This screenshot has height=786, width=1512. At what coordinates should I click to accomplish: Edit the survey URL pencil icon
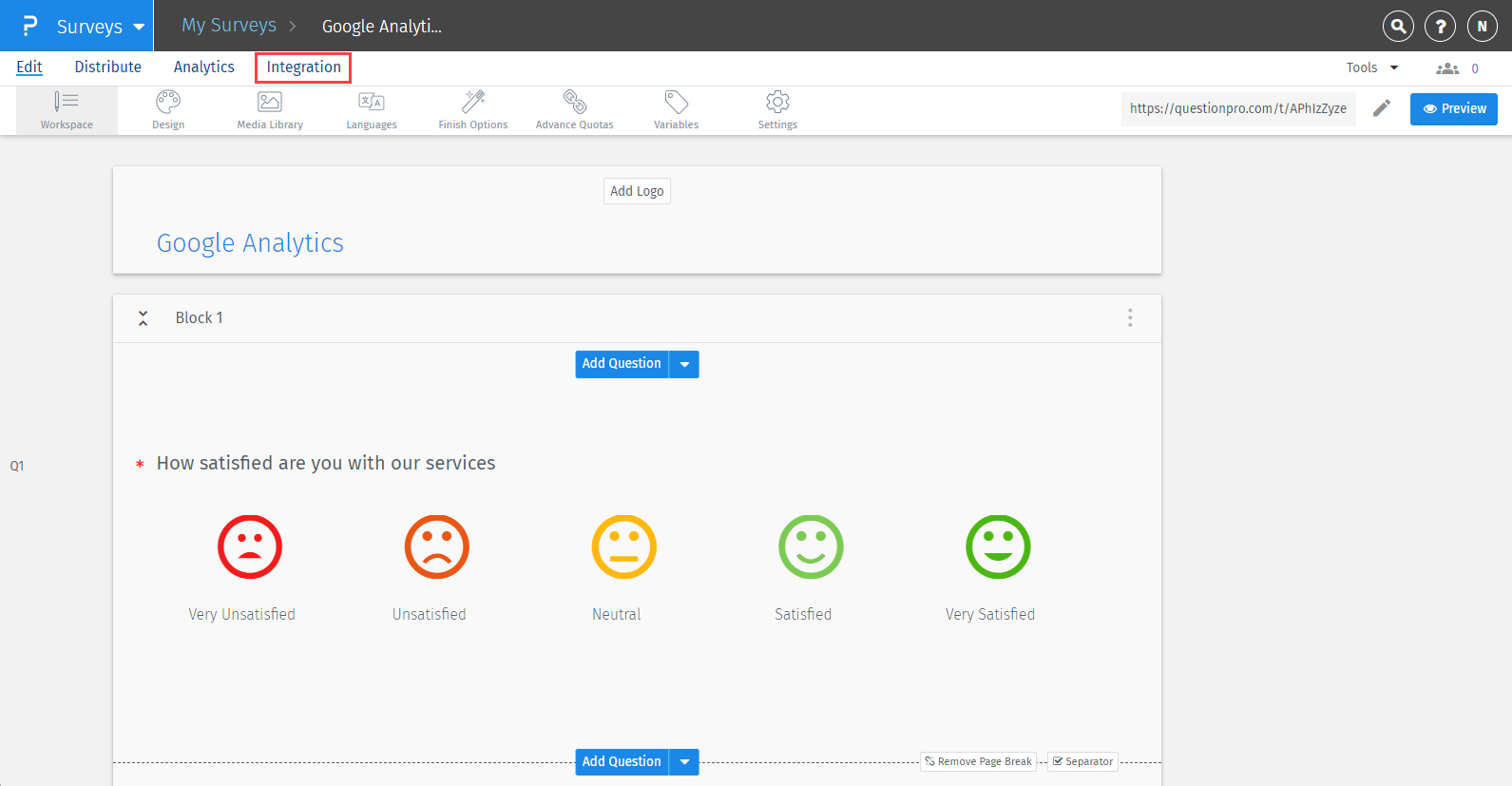[x=1382, y=108]
